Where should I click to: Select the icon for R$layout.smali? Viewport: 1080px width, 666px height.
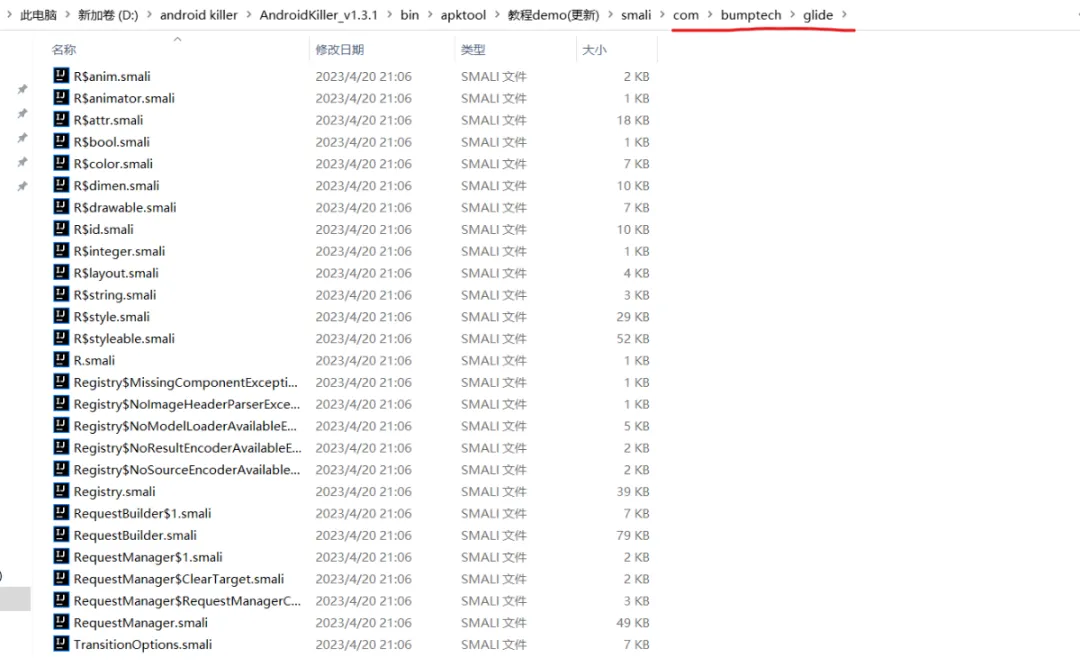coord(61,273)
